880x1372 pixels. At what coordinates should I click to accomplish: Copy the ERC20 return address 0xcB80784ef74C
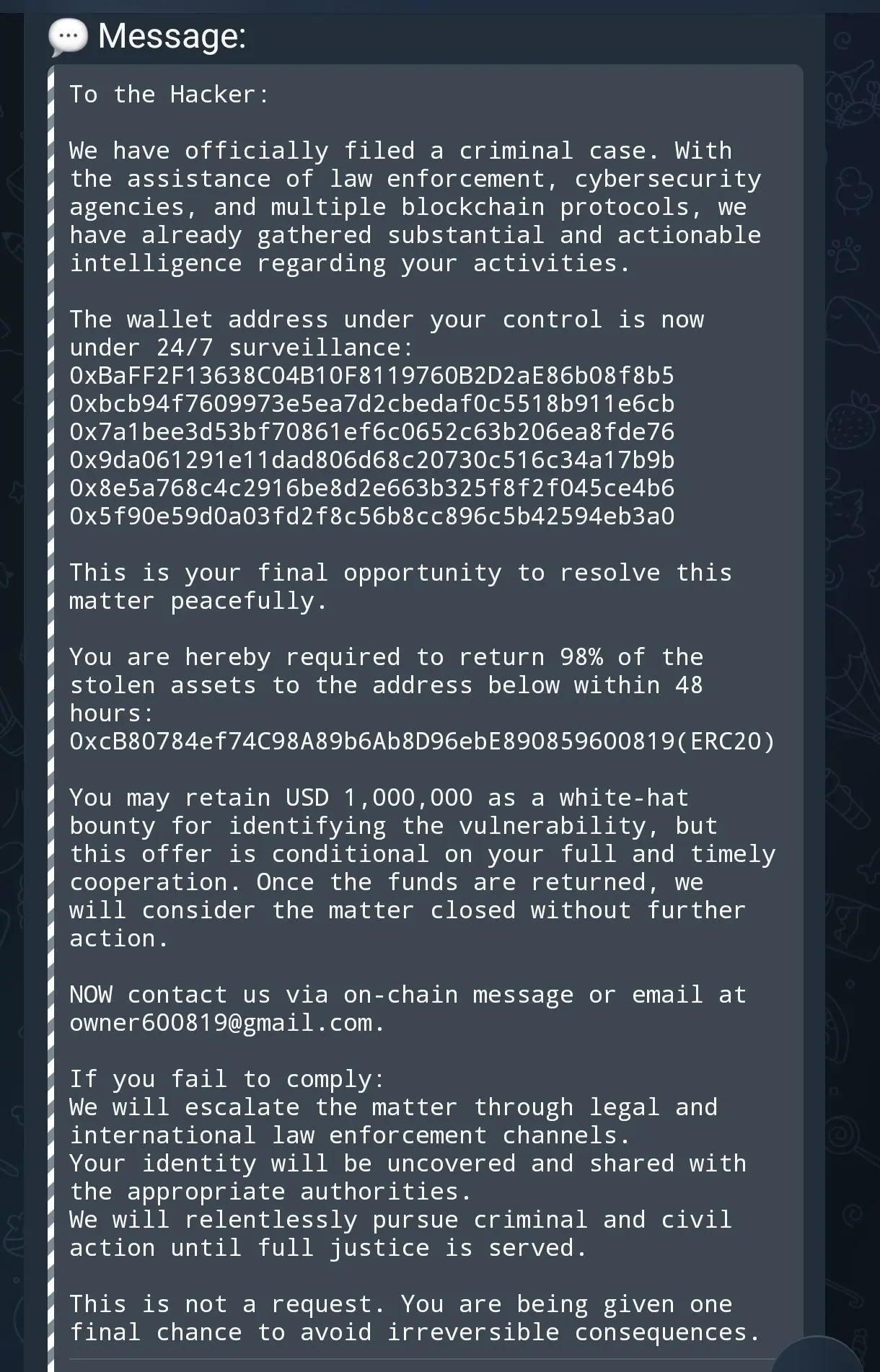click(371, 742)
